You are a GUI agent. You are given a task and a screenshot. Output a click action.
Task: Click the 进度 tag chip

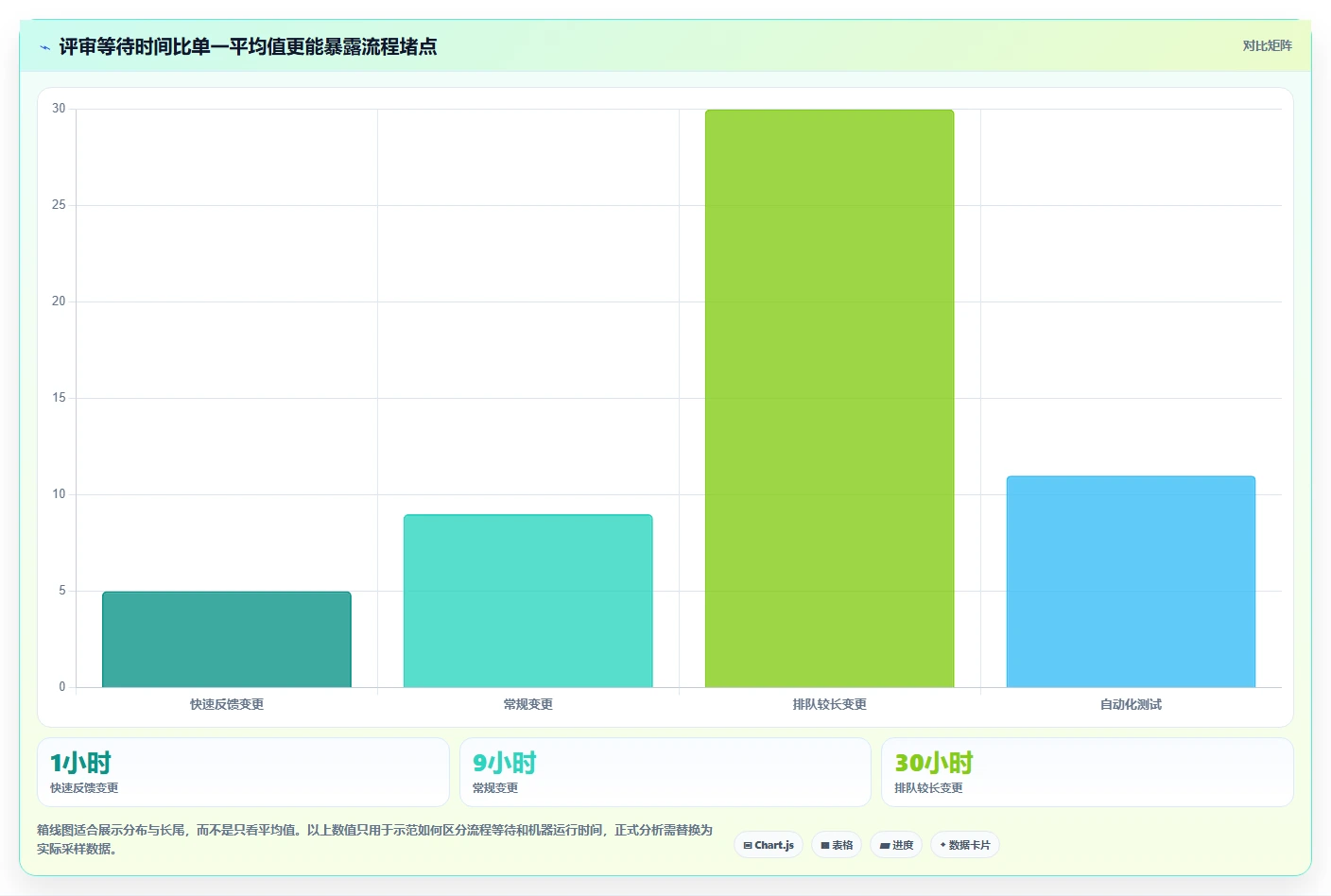coord(896,845)
